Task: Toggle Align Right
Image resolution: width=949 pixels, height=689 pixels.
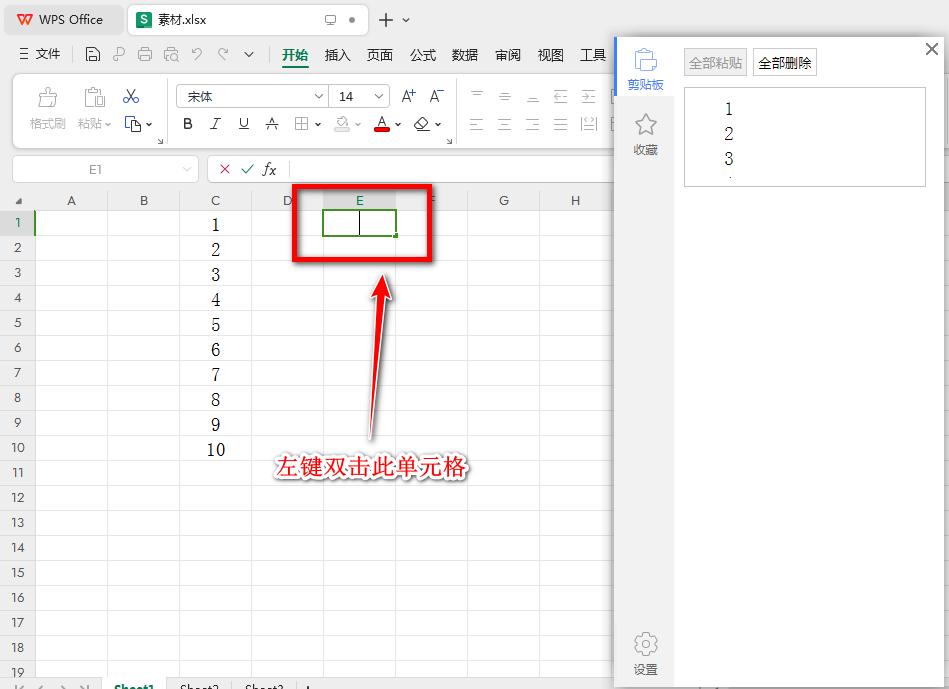Action: [533, 124]
